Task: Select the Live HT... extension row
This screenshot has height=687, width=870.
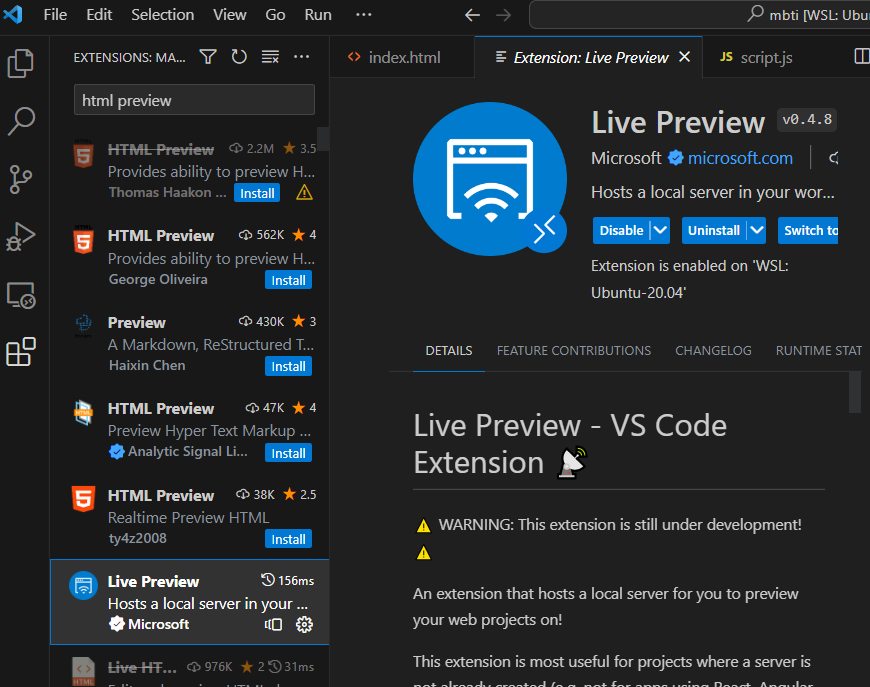Action: 190,667
